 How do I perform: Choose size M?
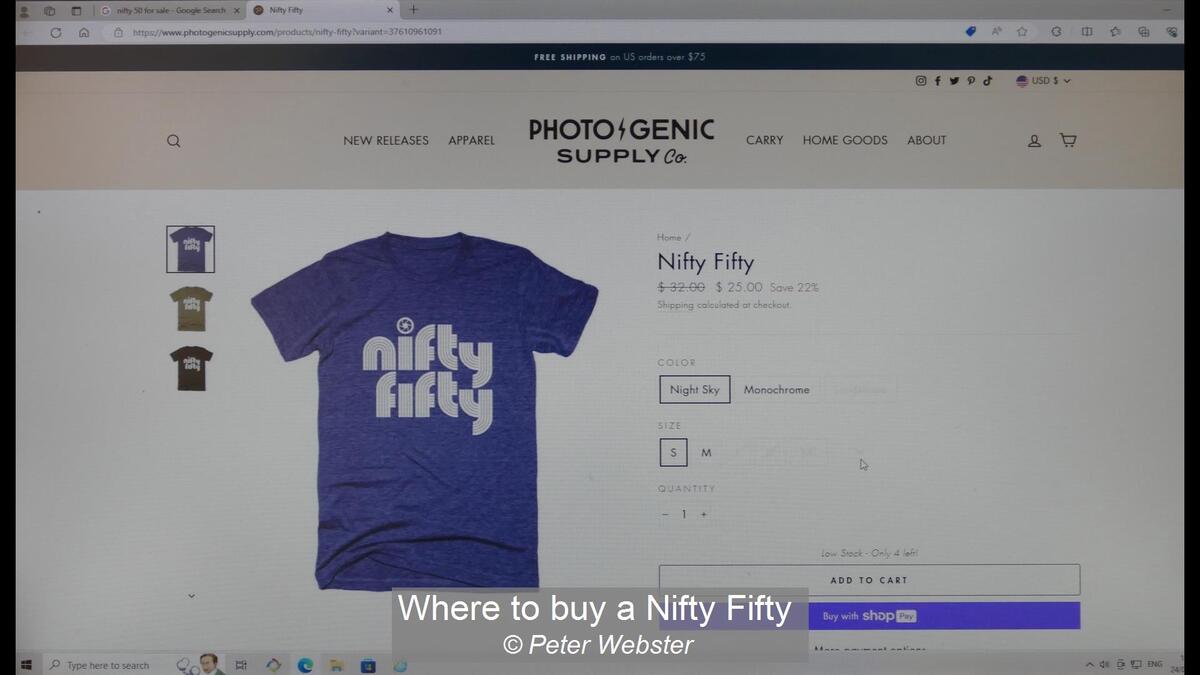tap(706, 453)
